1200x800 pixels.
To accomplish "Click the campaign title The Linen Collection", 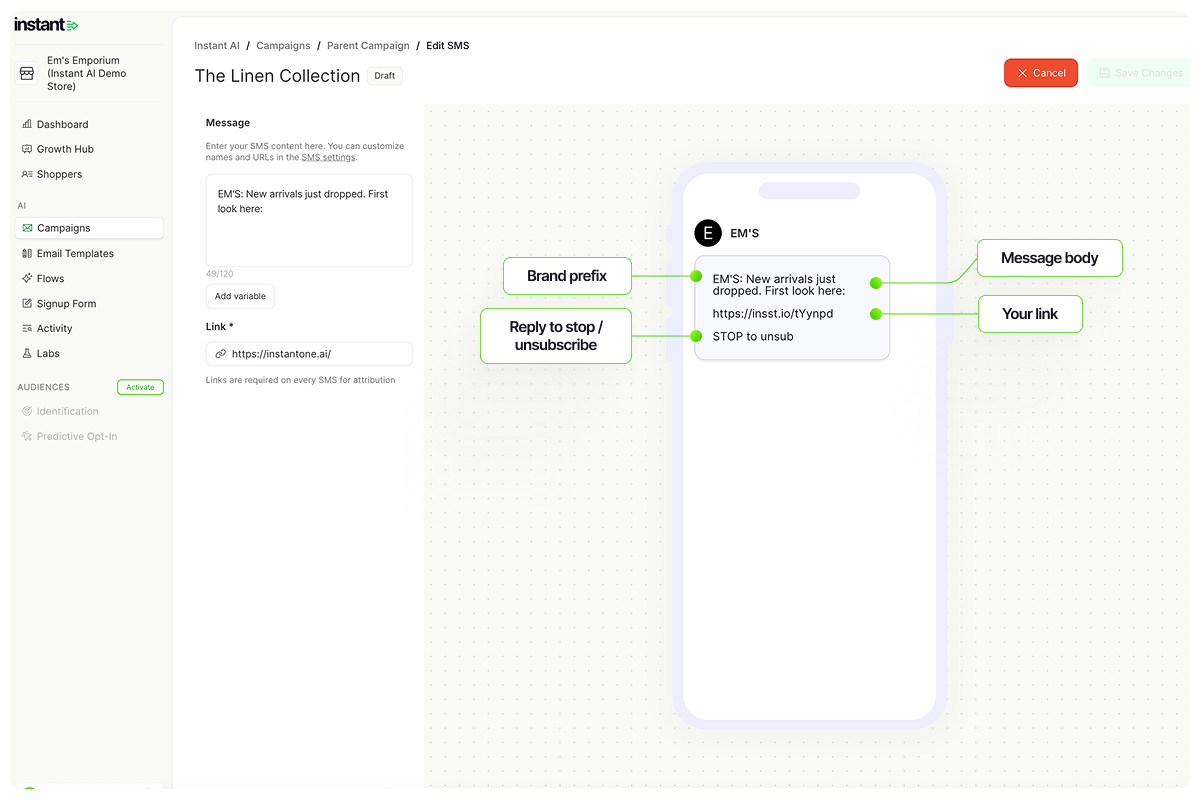I will pyautogui.click(x=277, y=76).
